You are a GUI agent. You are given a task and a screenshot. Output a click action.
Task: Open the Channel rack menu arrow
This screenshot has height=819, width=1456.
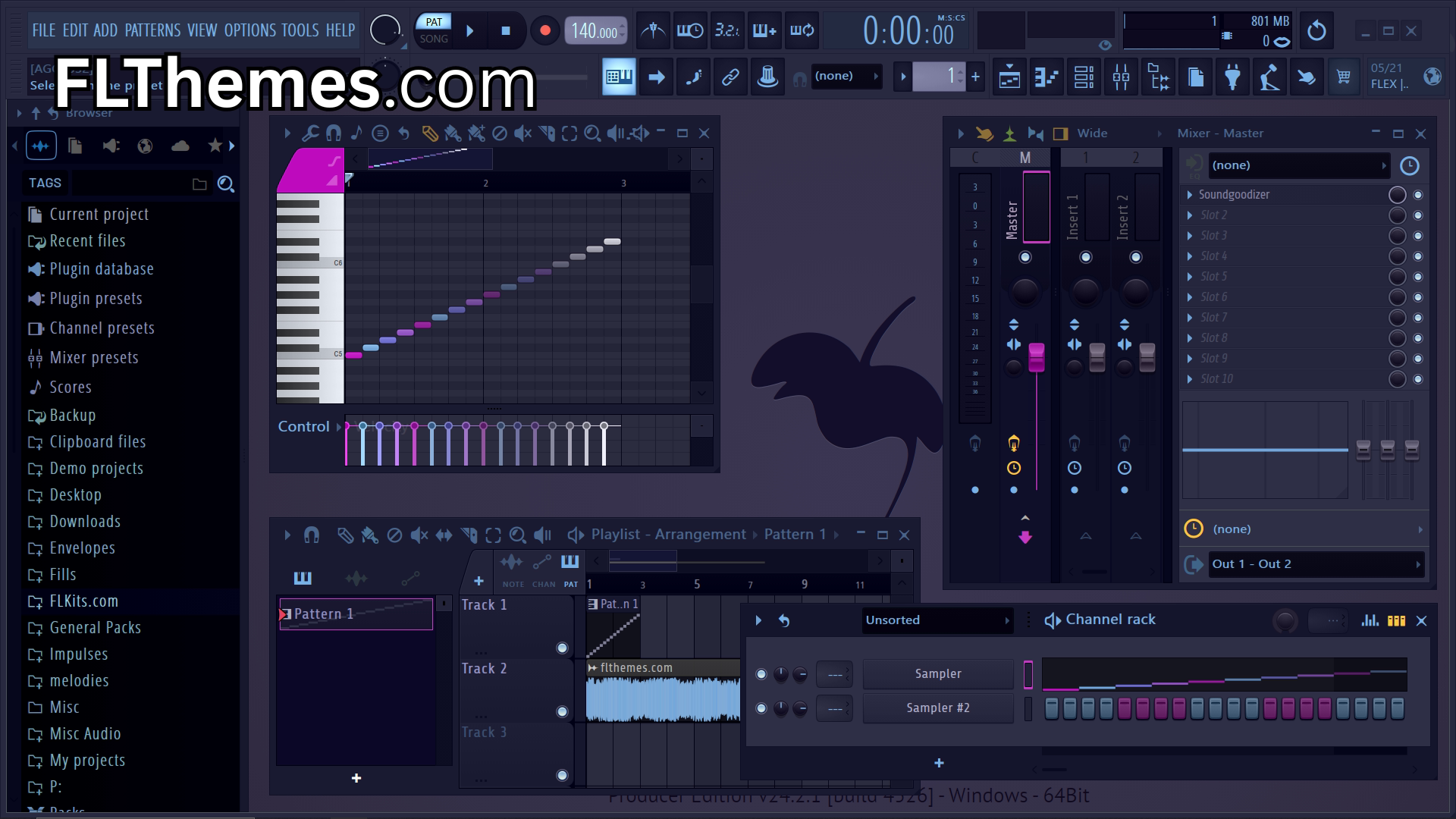pos(758,620)
